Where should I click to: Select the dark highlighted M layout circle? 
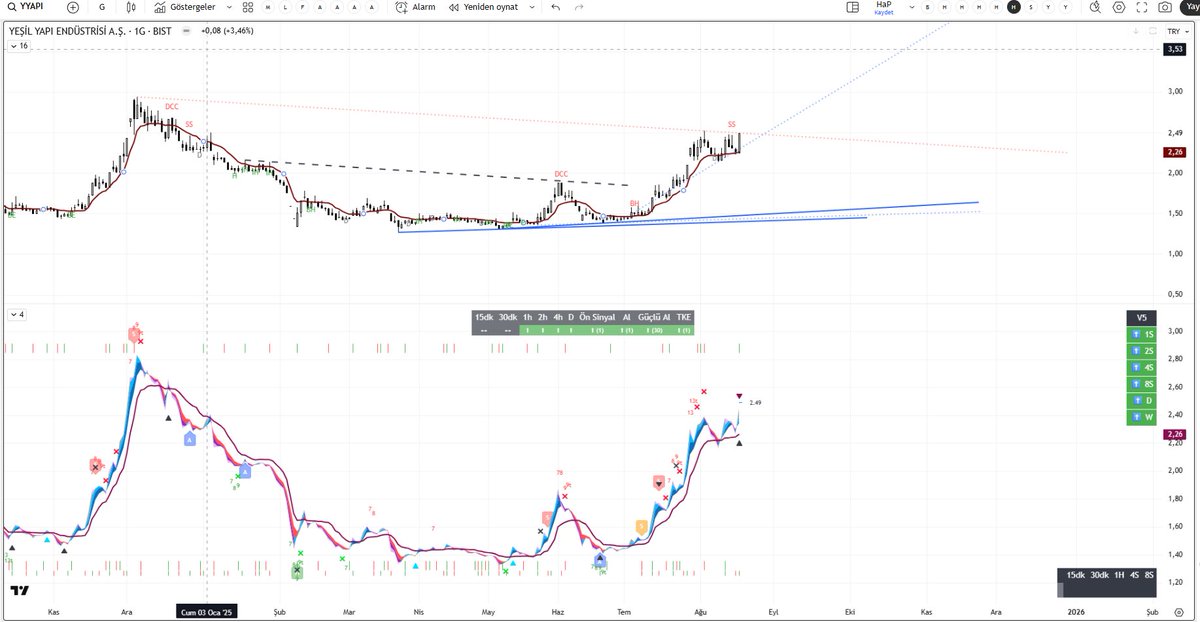point(1014,7)
